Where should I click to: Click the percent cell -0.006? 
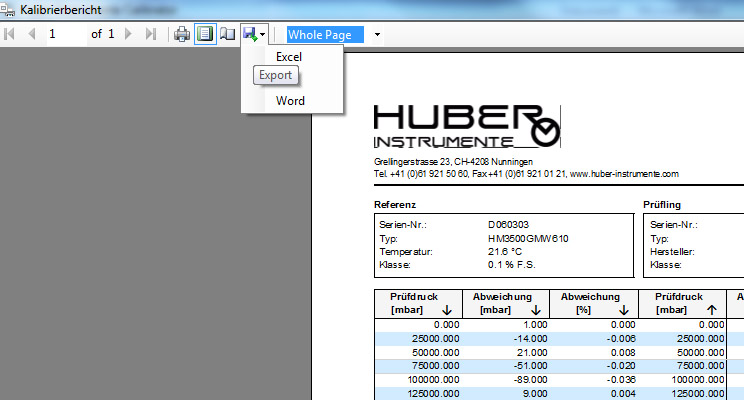[623, 339]
